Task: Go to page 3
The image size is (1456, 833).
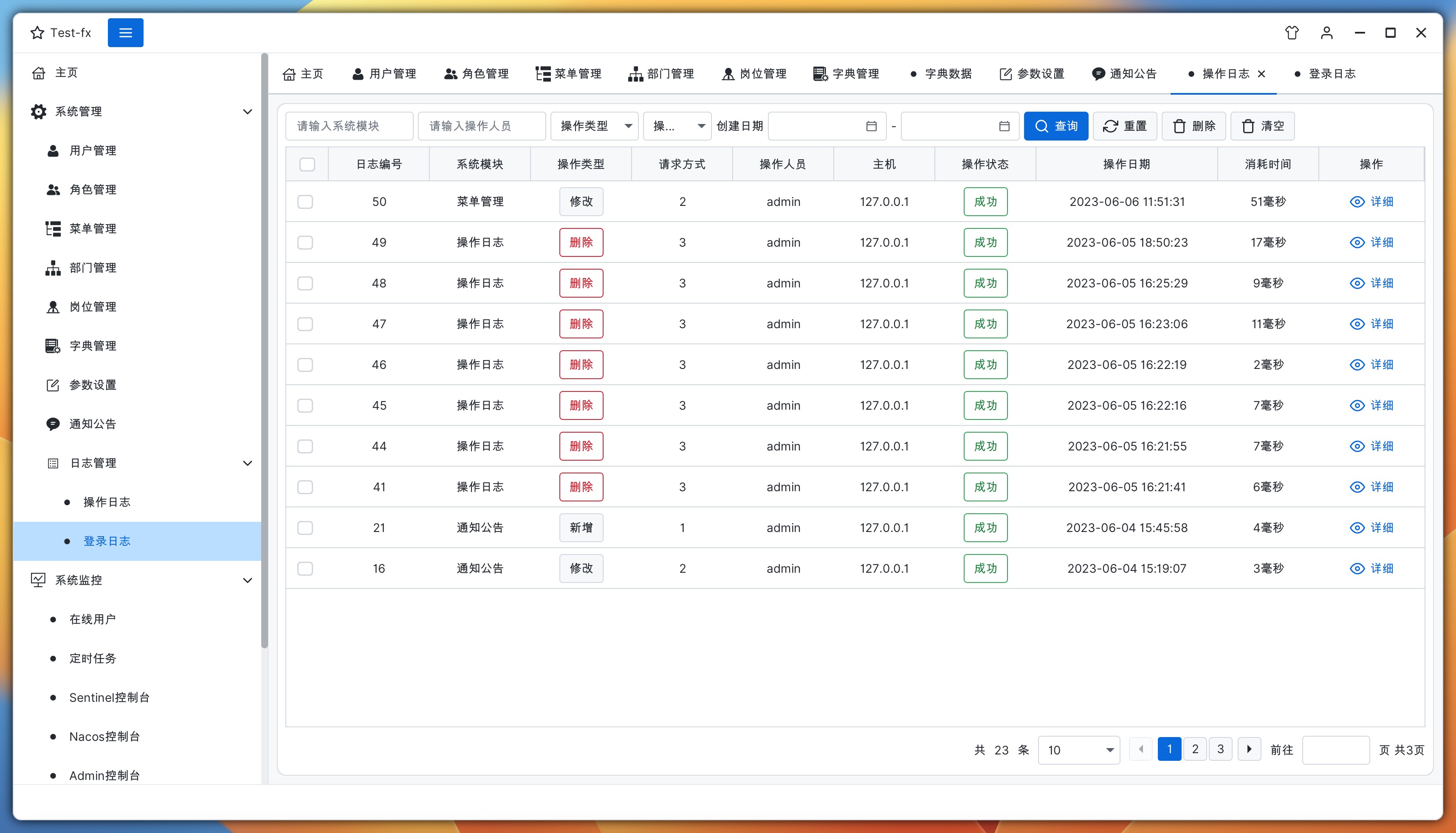Action: point(1220,749)
